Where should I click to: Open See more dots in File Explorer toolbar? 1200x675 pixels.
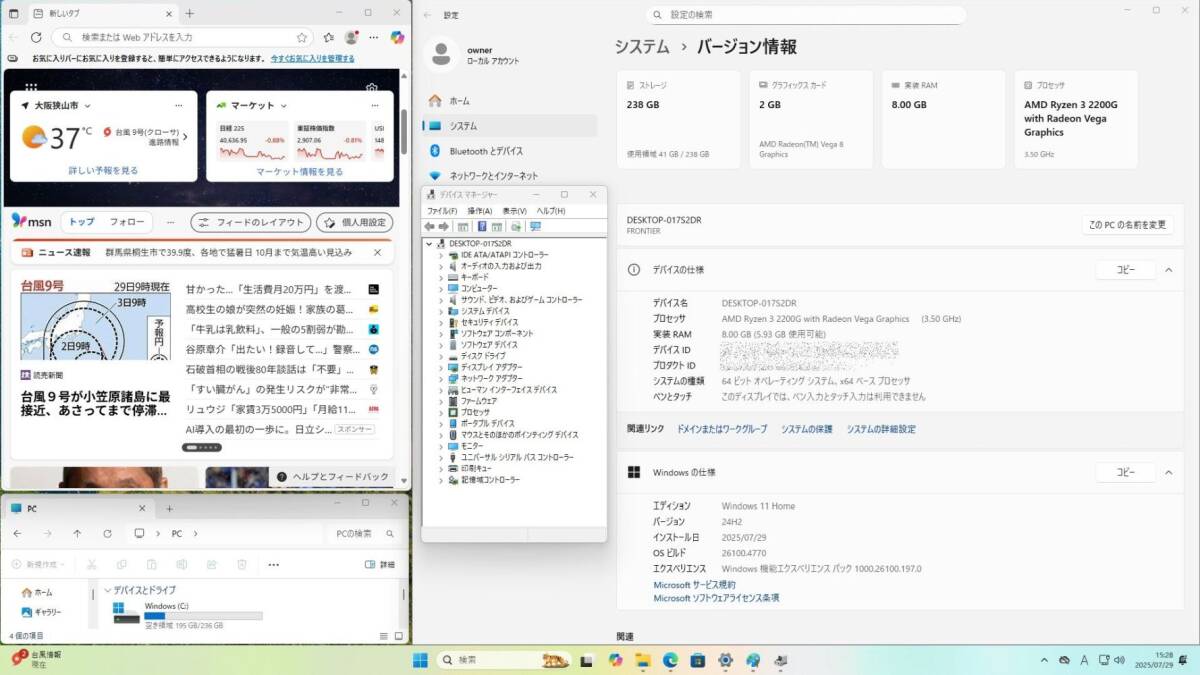(x=273, y=564)
